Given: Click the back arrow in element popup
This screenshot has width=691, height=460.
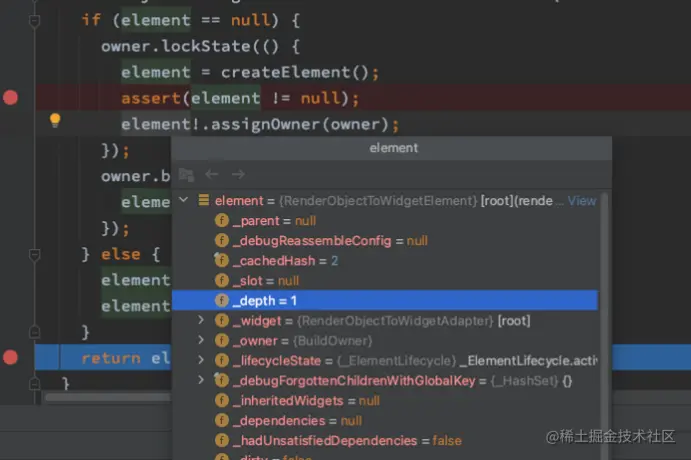Looking at the screenshot, I should 212,174.
